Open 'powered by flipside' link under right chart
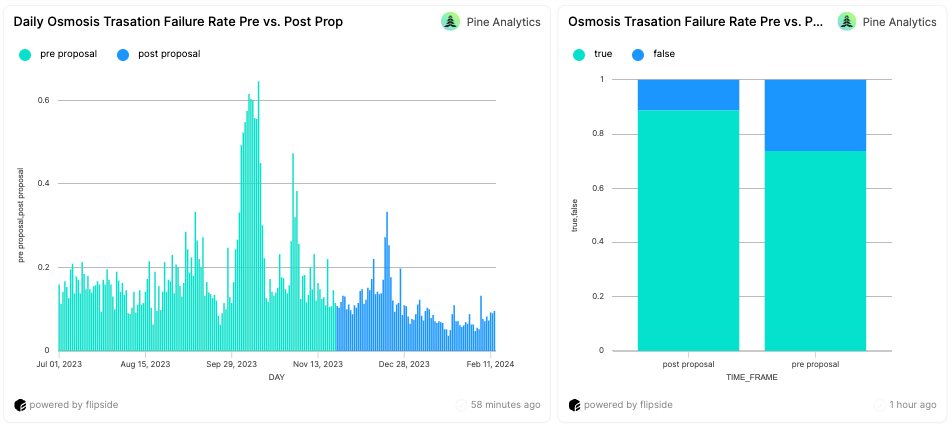951x427 pixels. 628,405
